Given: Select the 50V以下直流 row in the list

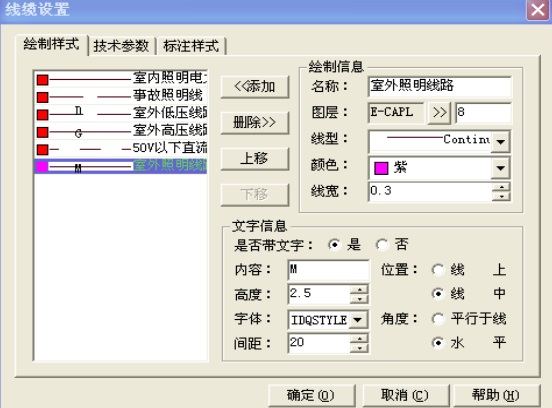Looking at the screenshot, I should 121,149.
